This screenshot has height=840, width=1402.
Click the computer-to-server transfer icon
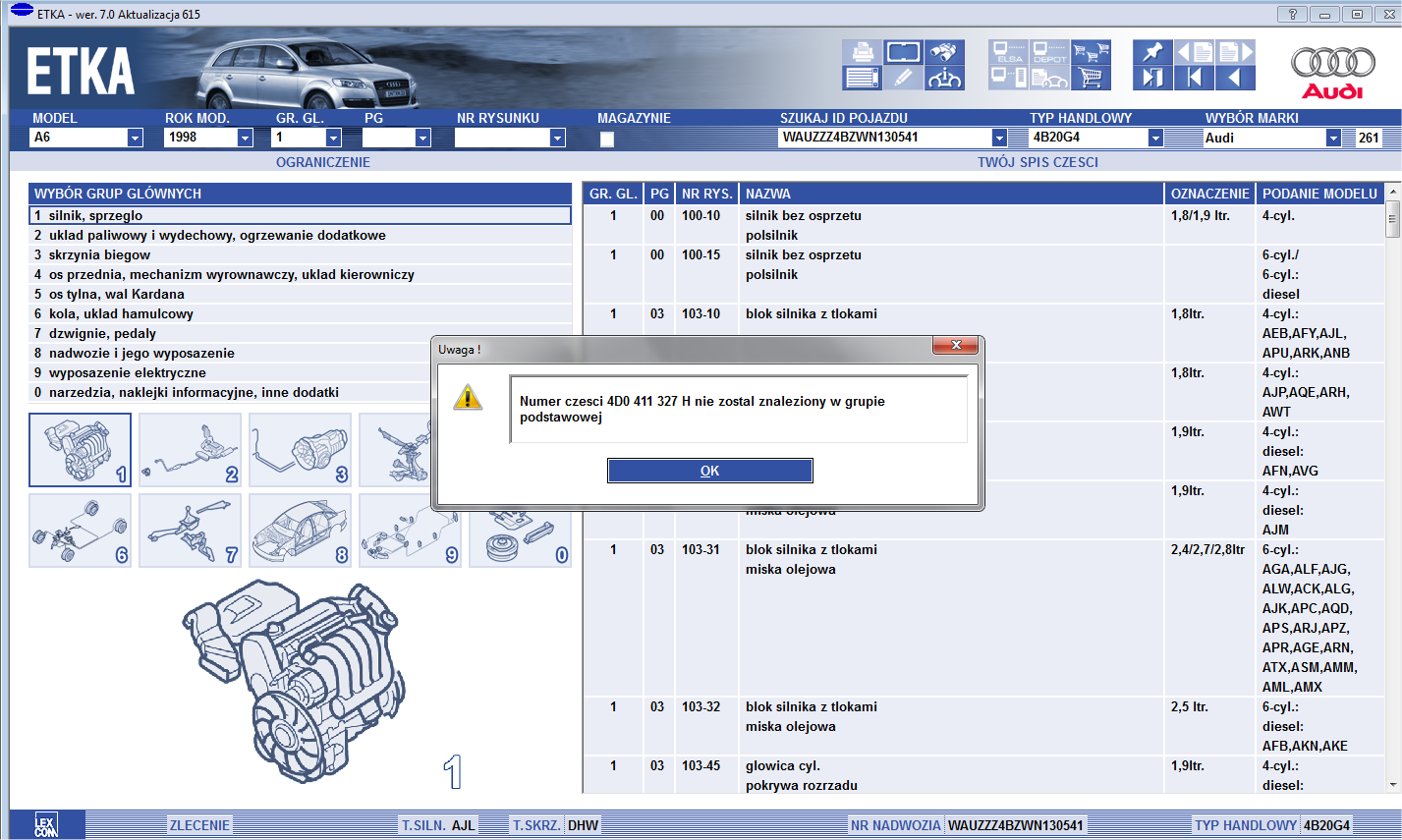click(x=1009, y=78)
